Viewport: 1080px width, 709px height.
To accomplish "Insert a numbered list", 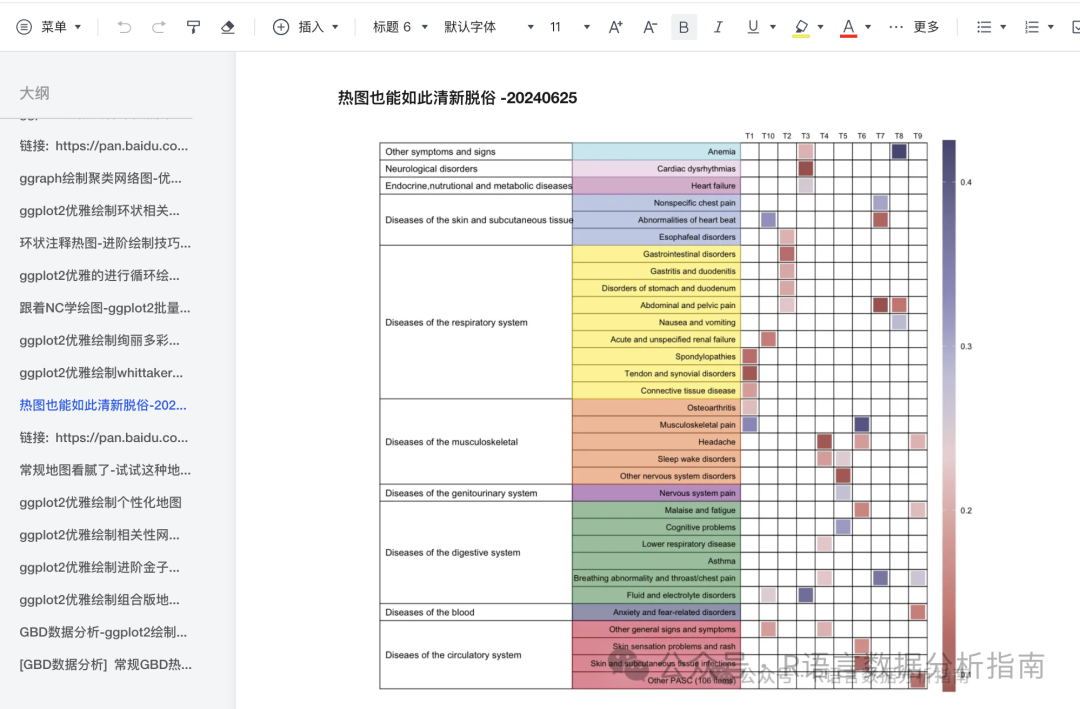I will click(1031, 27).
